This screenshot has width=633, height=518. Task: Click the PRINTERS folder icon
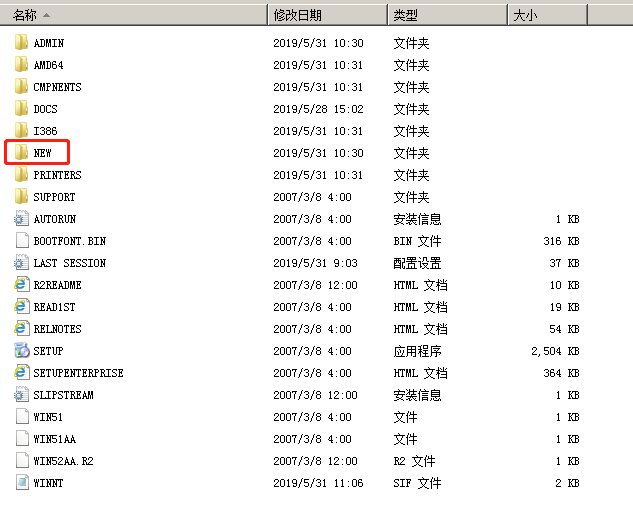[x=22, y=175]
